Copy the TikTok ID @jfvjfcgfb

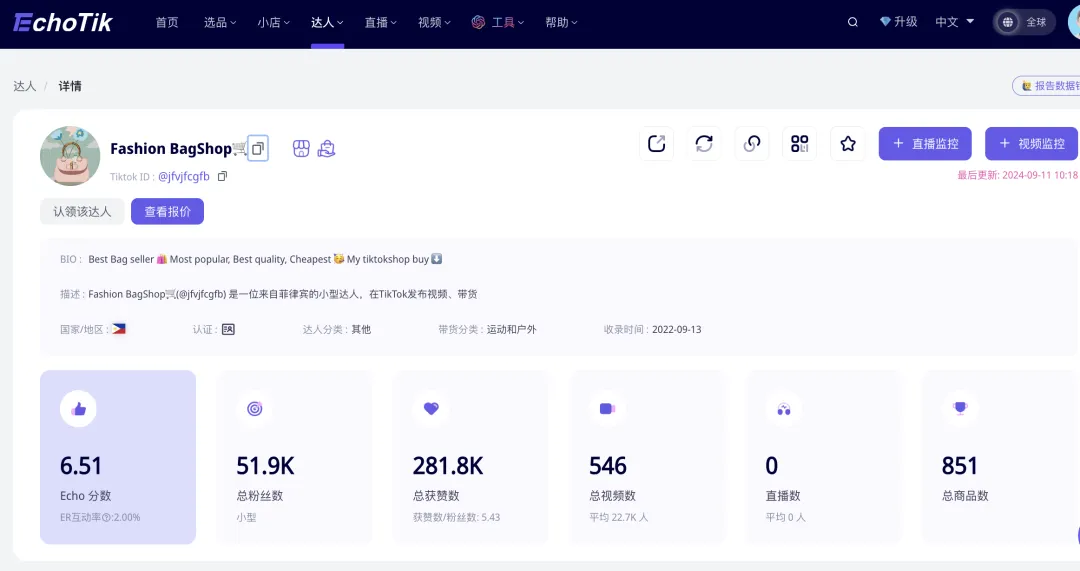coord(222,176)
